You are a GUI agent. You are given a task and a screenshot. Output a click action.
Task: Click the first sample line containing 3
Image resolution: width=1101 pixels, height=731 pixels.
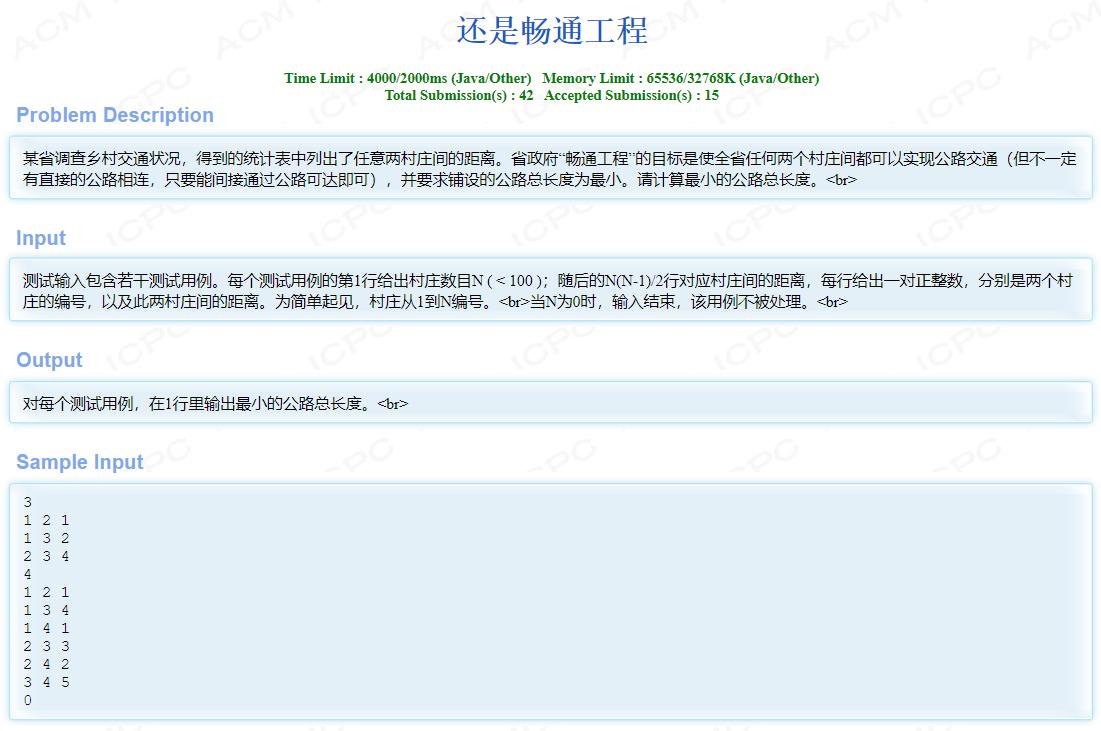27,502
